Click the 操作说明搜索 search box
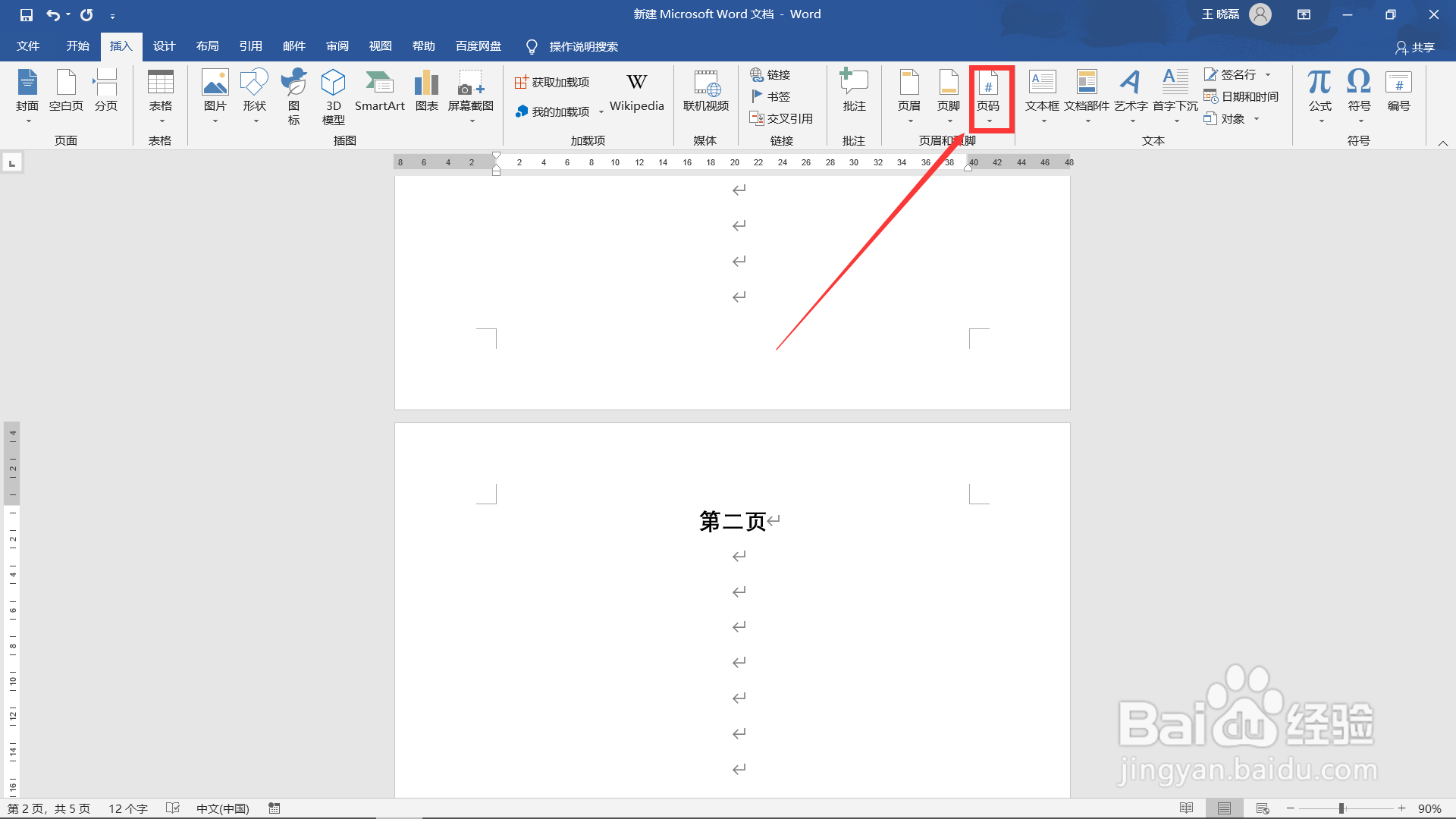The width and height of the screenshot is (1456, 819). tap(583, 47)
